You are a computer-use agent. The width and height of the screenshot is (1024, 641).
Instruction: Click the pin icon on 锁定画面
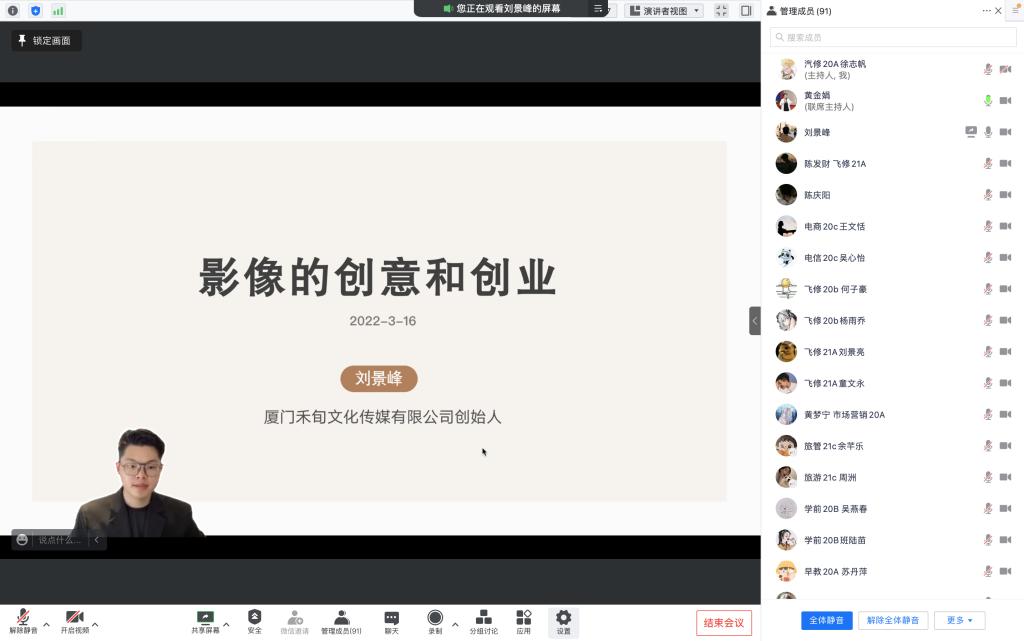click(x=22, y=40)
